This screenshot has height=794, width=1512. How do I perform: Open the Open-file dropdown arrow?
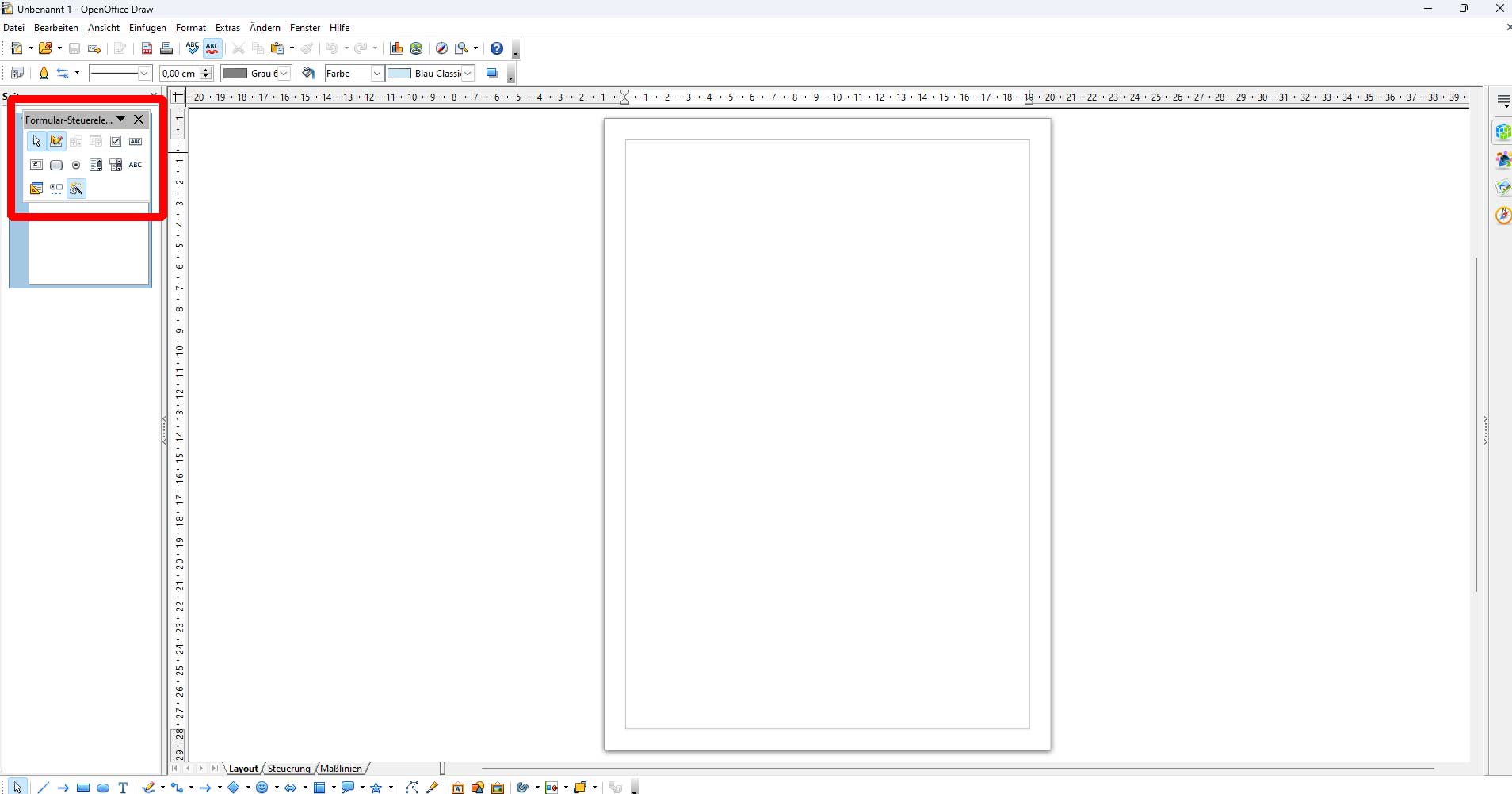[x=59, y=48]
